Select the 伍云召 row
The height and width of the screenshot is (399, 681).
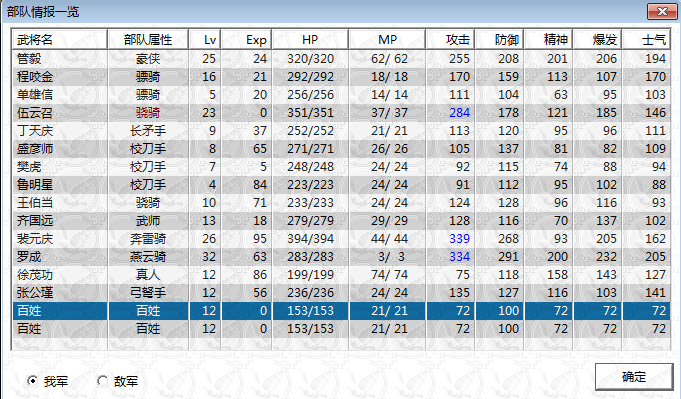coord(341,113)
